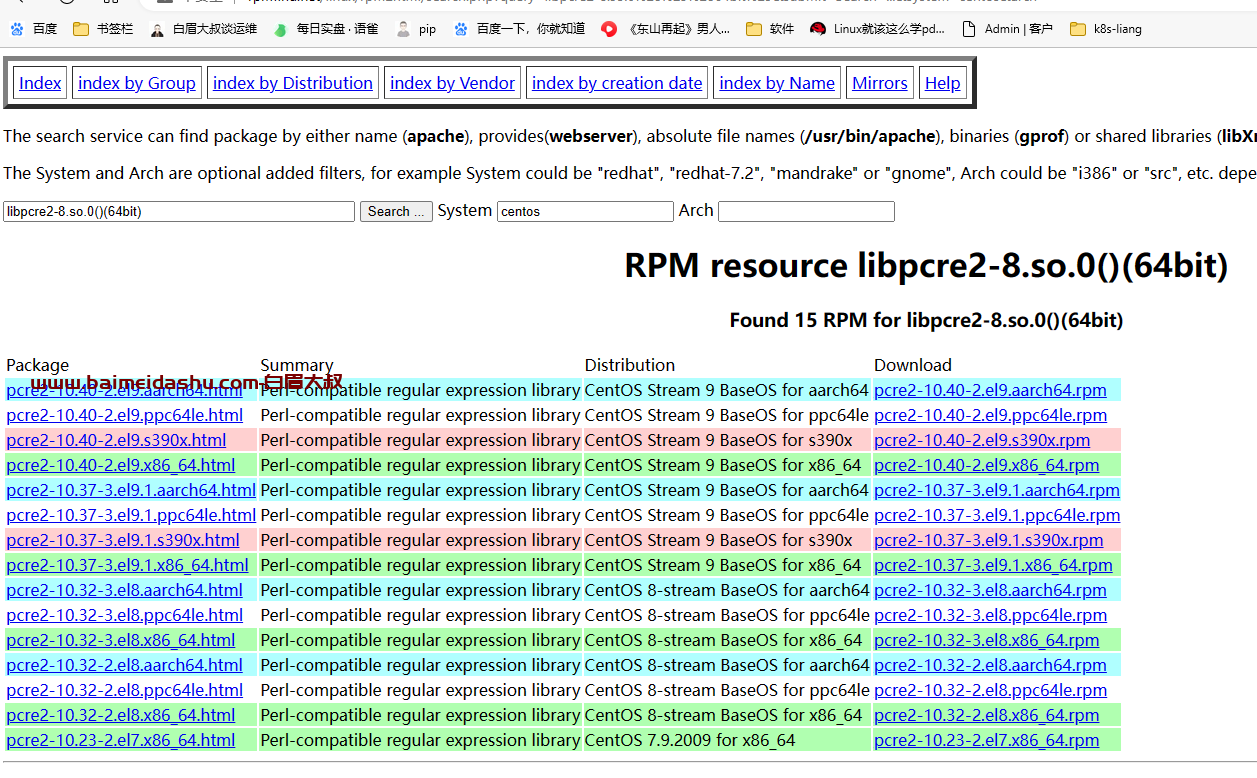Viewport: 1257px width, 778px height.
Task: Download pcre2-10.37-3.el9.1.x86_64.rpm
Action: (x=993, y=565)
